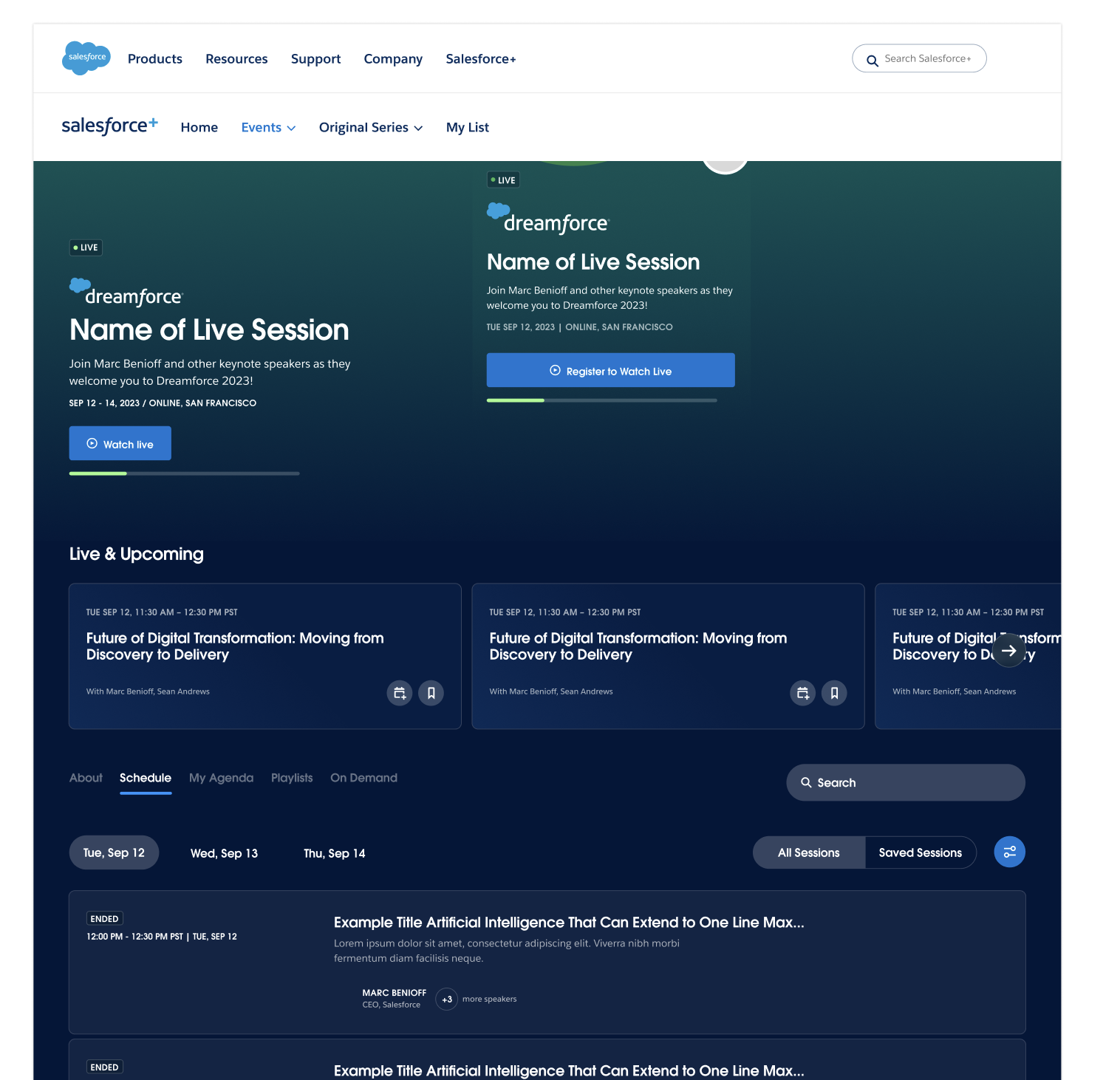Open the session filters button
Image resolution: width=1120 pixels, height=1080 pixels.
point(1010,852)
